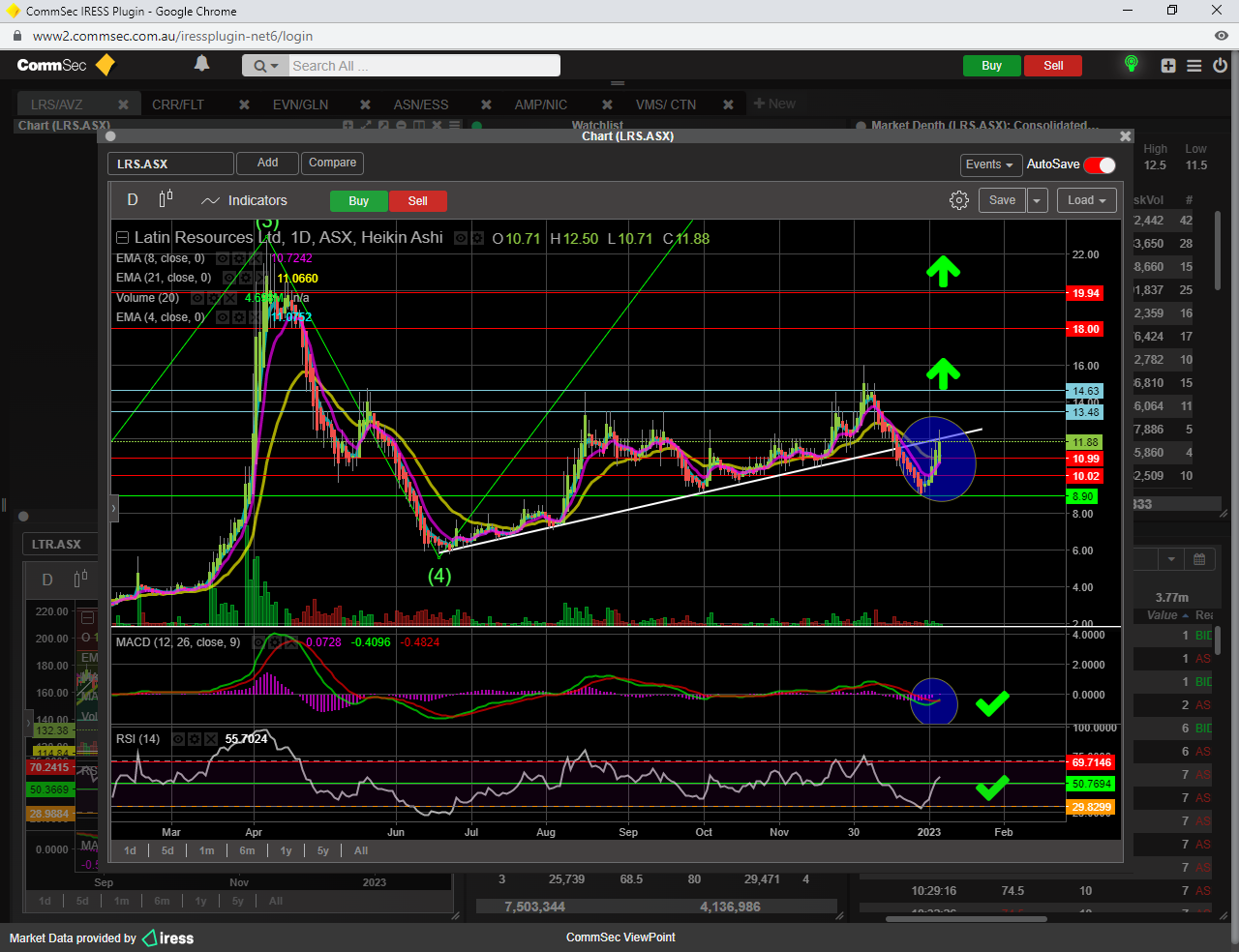This screenshot has width=1239, height=952.
Task: Click the green Buy button in the chart toolbar
Action: coord(359,201)
